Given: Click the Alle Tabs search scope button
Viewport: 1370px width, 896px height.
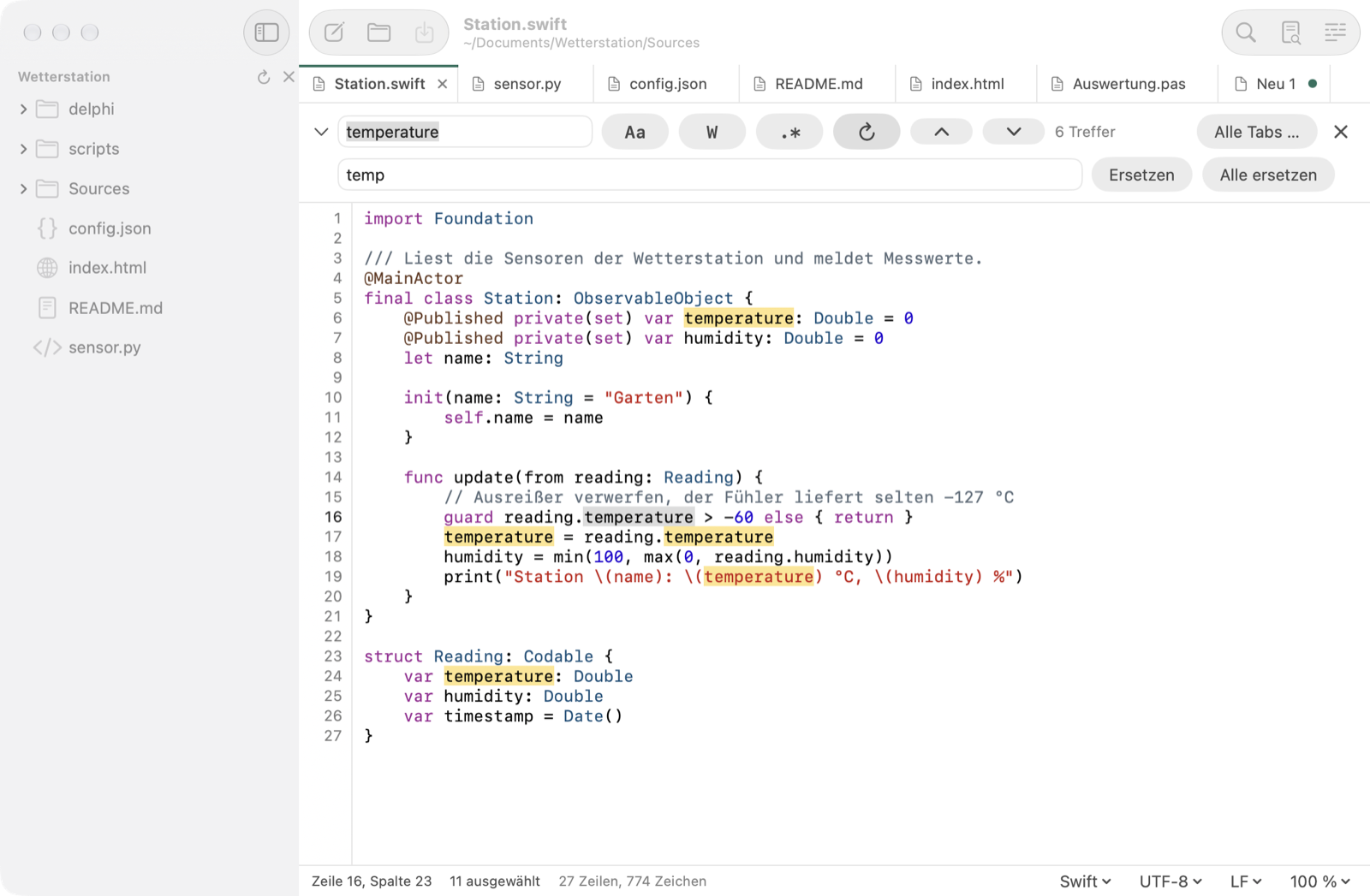Looking at the screenshot, I should pos(1256,132).
